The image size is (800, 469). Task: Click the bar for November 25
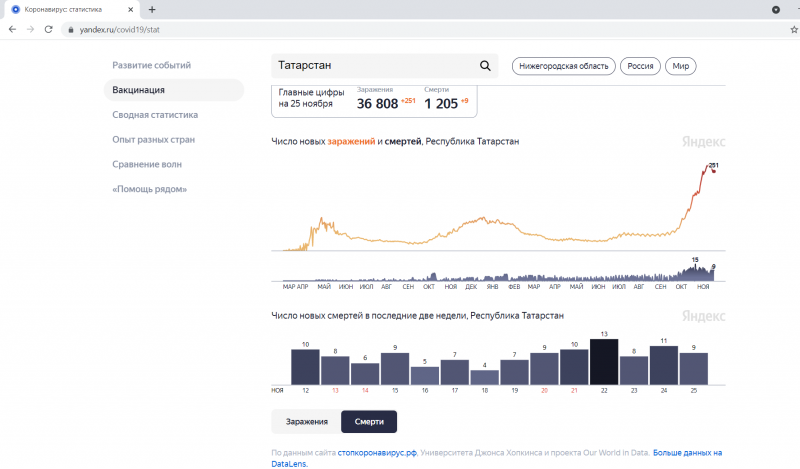point(694,369)
